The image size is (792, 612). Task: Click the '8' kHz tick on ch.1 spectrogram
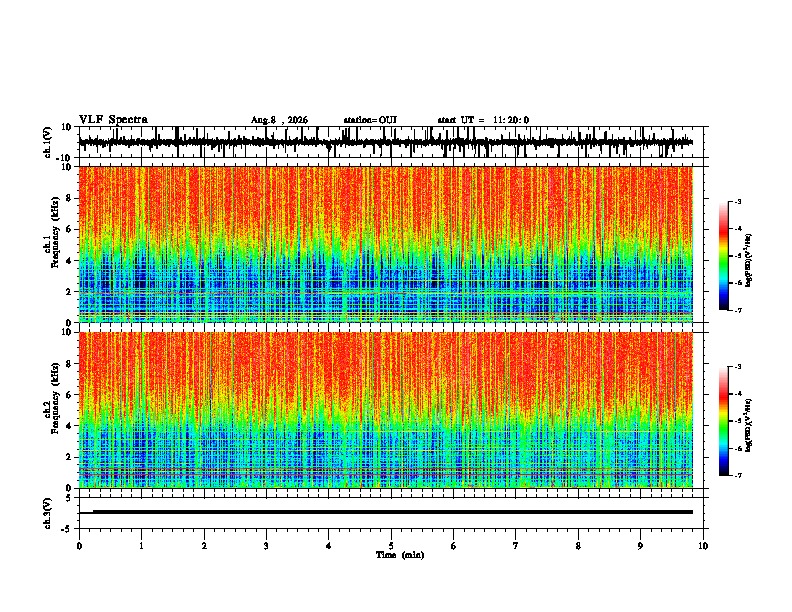pos(69,198)
